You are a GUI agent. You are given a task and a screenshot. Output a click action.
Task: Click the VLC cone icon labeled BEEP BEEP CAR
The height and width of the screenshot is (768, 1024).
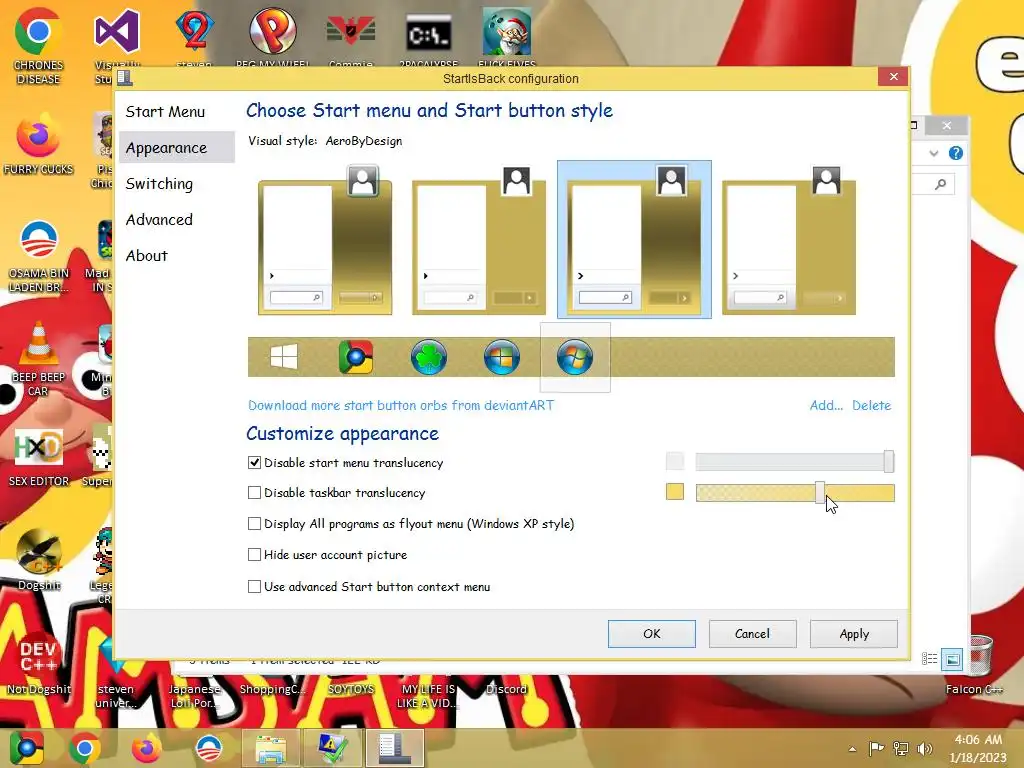[x=38, y=359]
